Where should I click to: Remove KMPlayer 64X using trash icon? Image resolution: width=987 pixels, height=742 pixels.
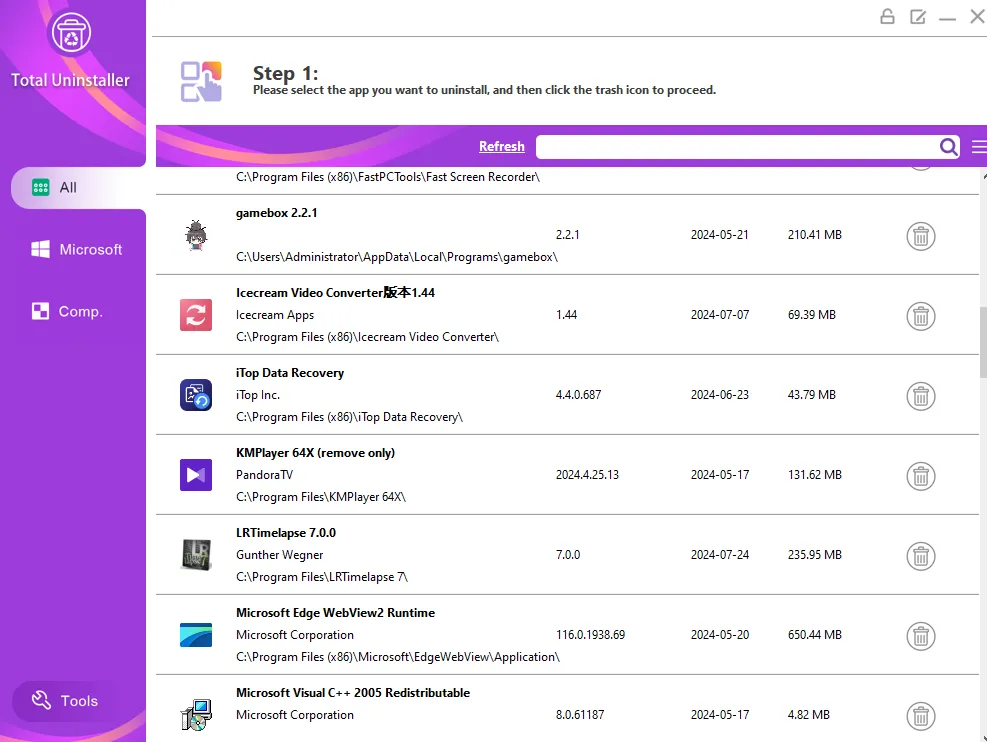920,476
